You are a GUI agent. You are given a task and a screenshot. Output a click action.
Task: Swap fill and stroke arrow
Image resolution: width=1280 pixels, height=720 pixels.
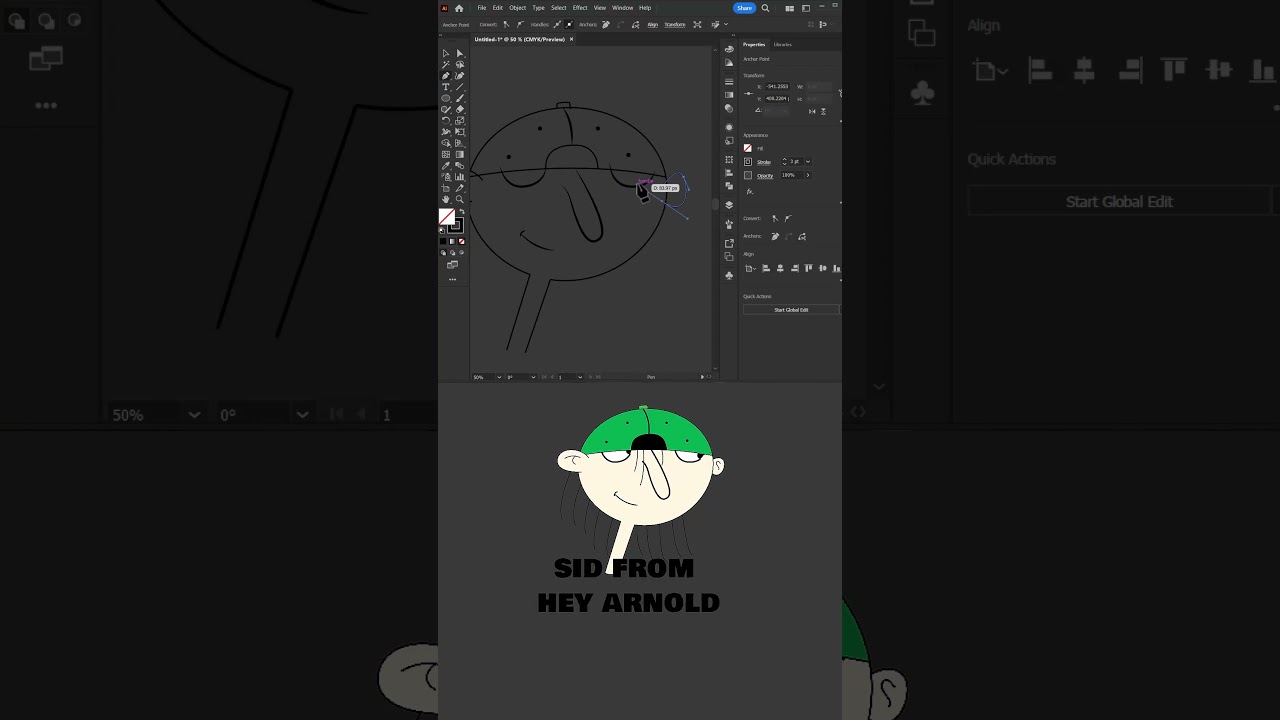[462, 211]
